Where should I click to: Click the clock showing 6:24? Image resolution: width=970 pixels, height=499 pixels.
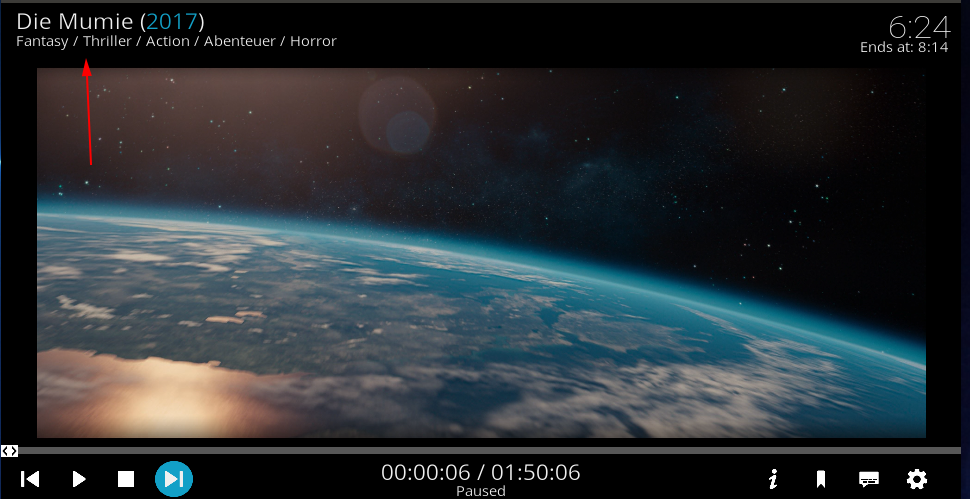point(919,27)
